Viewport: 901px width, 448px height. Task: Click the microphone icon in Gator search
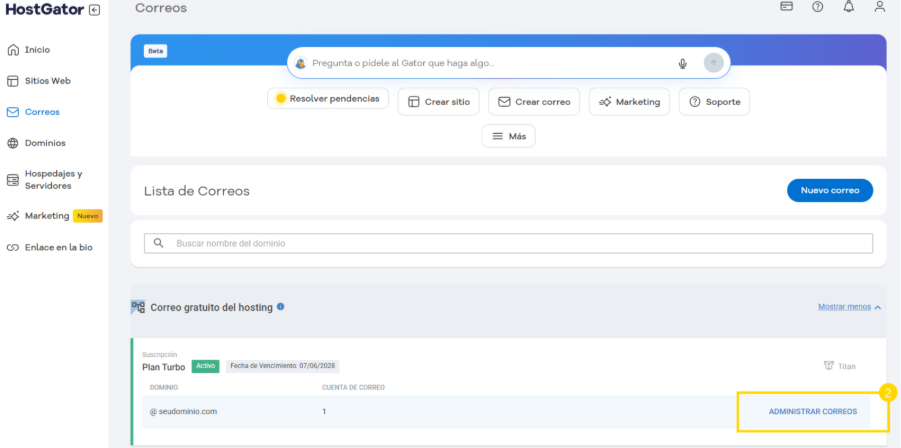pos(683,63)
